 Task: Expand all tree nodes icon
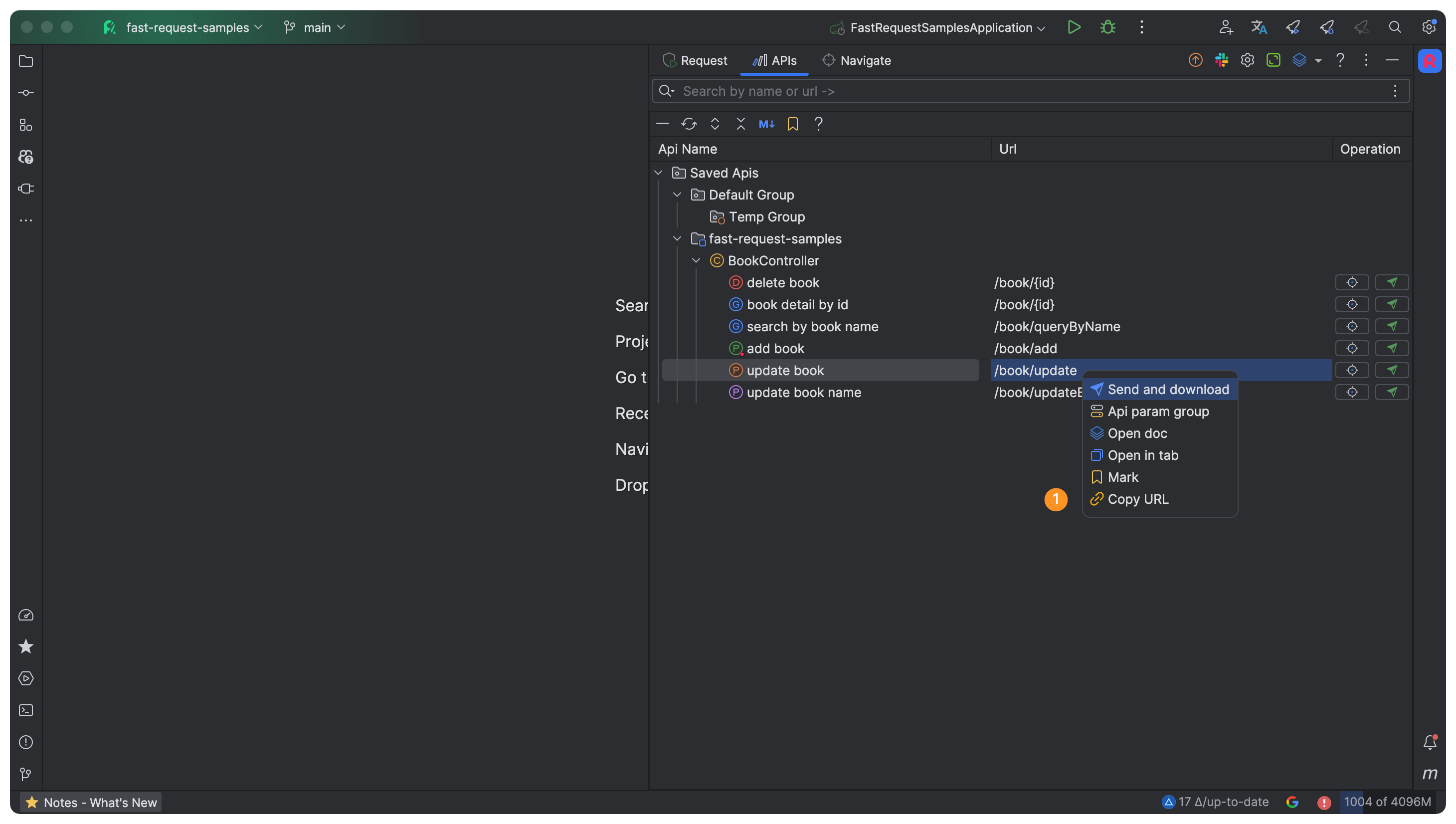[x=715, y=124]
